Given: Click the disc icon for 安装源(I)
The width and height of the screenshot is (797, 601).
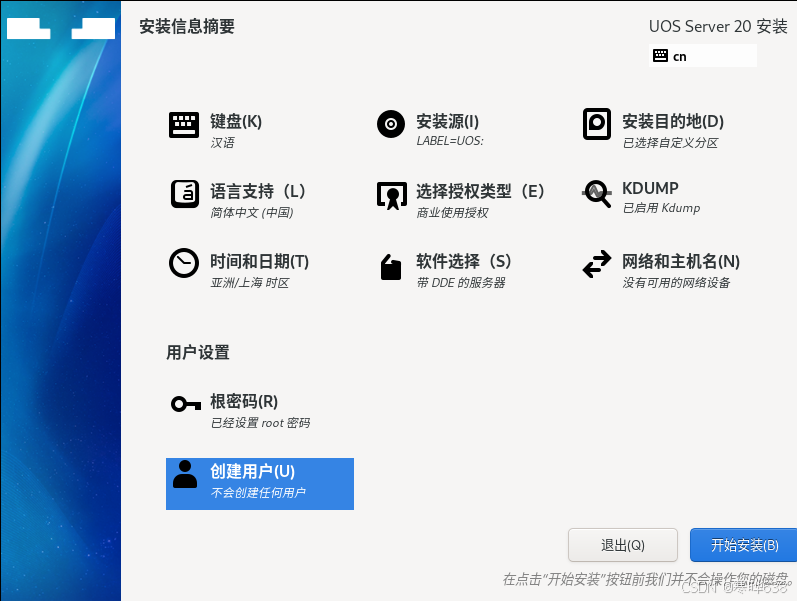Looking at the screenshot, I should click(391, 124).
